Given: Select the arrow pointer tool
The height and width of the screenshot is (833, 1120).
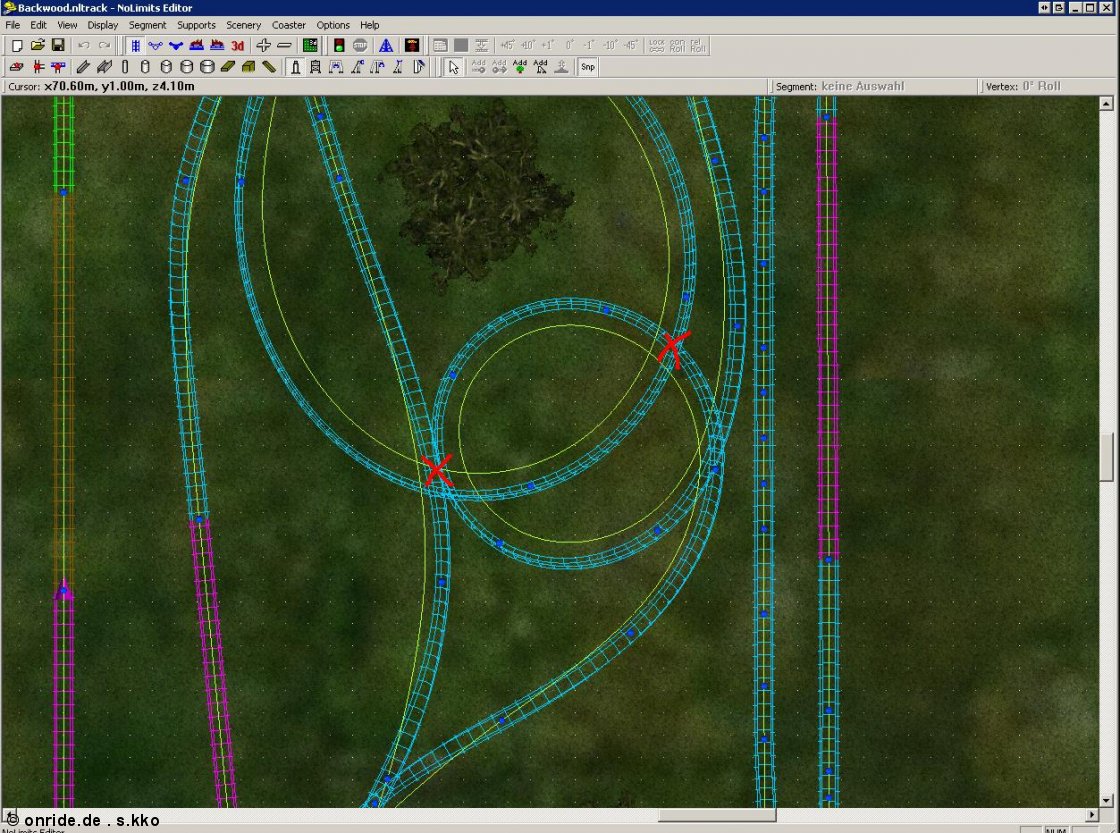Looking at the screenshot, I should pyautogui.click(x=453, y=67).
